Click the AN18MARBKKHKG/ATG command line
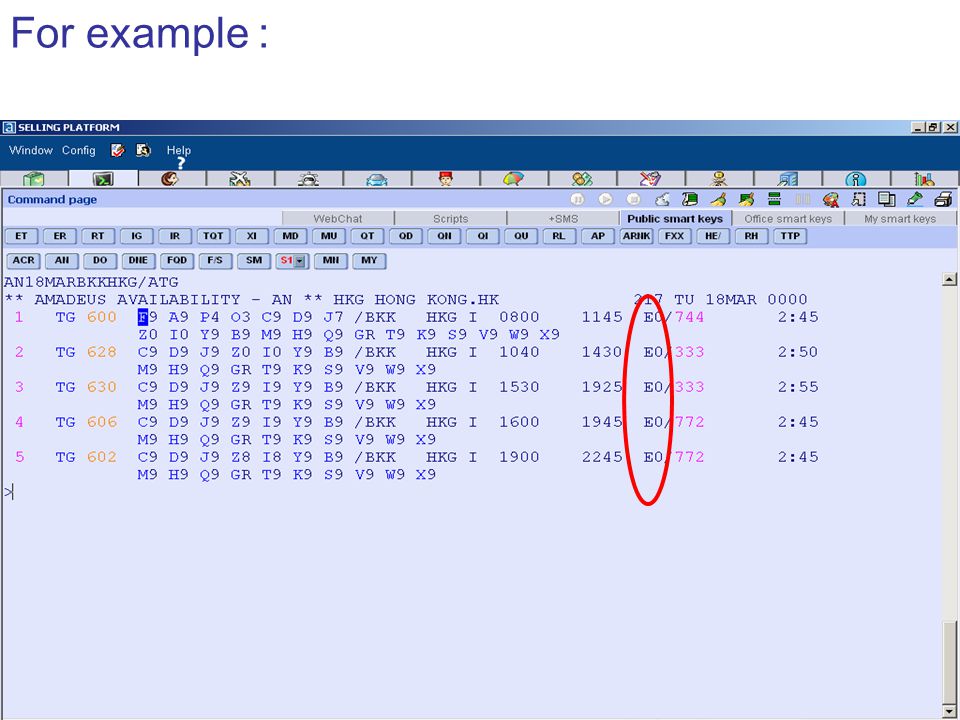Image resolution: width=960 pixels, height=720 pixels. pyautogui.click(x=91, y=282)
